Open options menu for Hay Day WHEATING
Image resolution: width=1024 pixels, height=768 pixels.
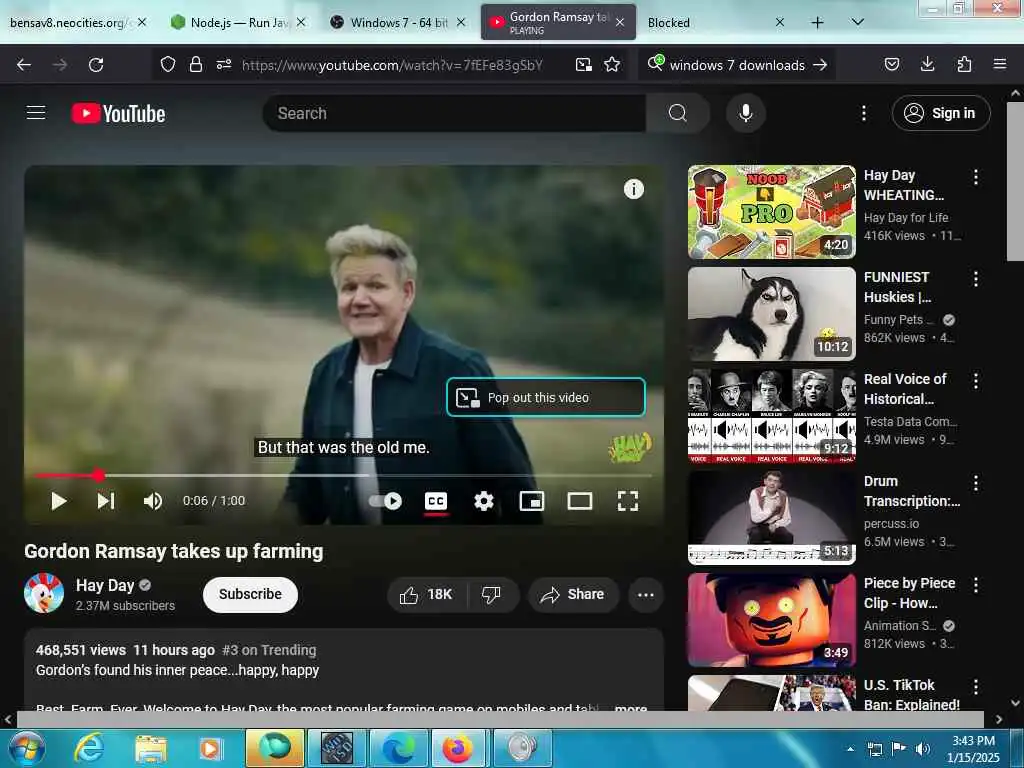click(976, 177)
